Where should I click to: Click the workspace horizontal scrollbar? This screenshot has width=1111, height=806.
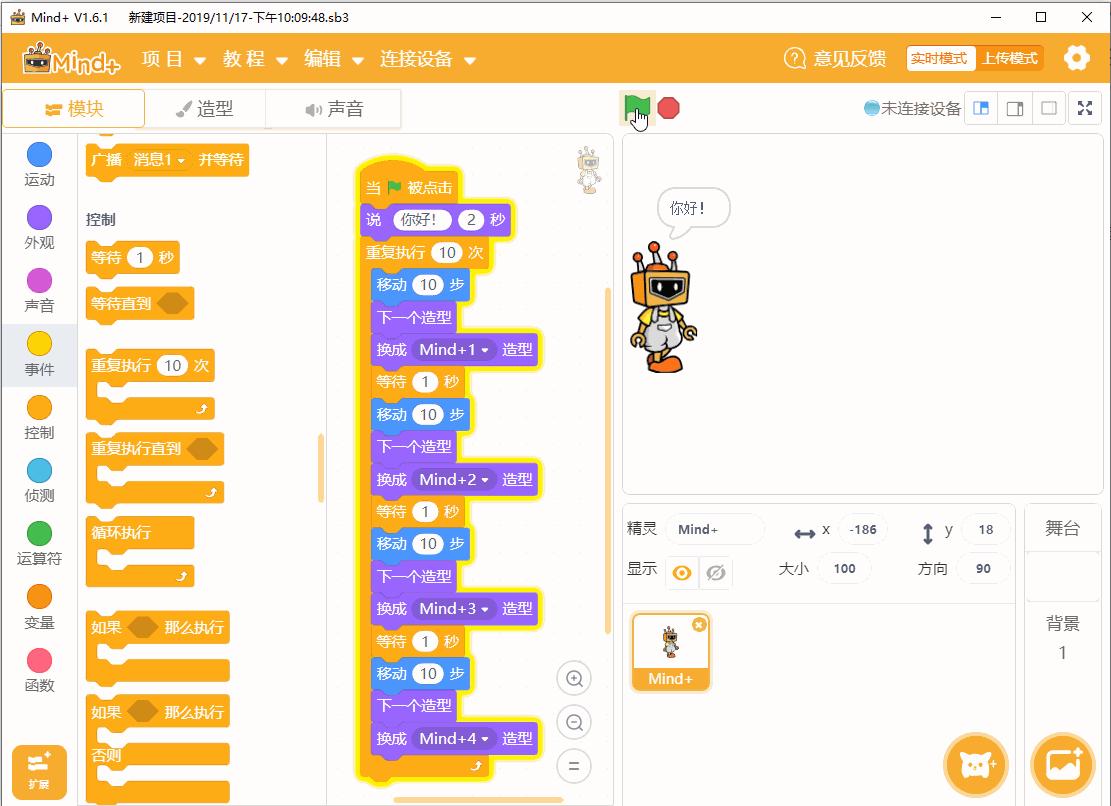point(478,800)
